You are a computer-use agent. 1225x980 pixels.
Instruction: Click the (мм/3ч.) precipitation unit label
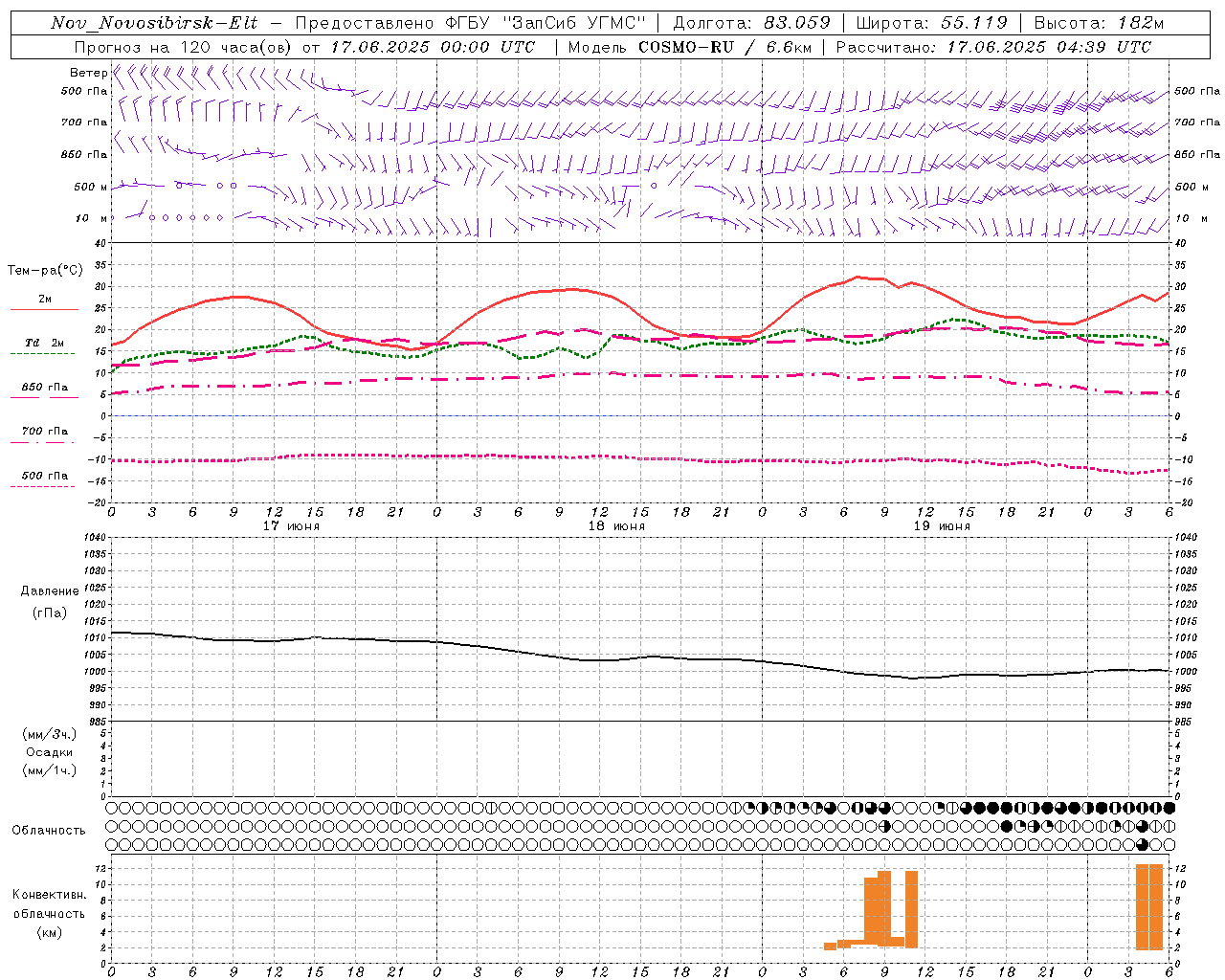[50, 734]
